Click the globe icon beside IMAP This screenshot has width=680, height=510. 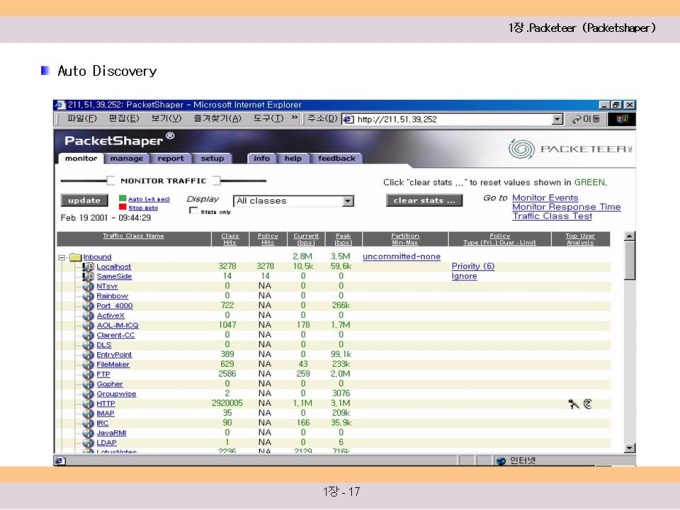coord(88,414)
